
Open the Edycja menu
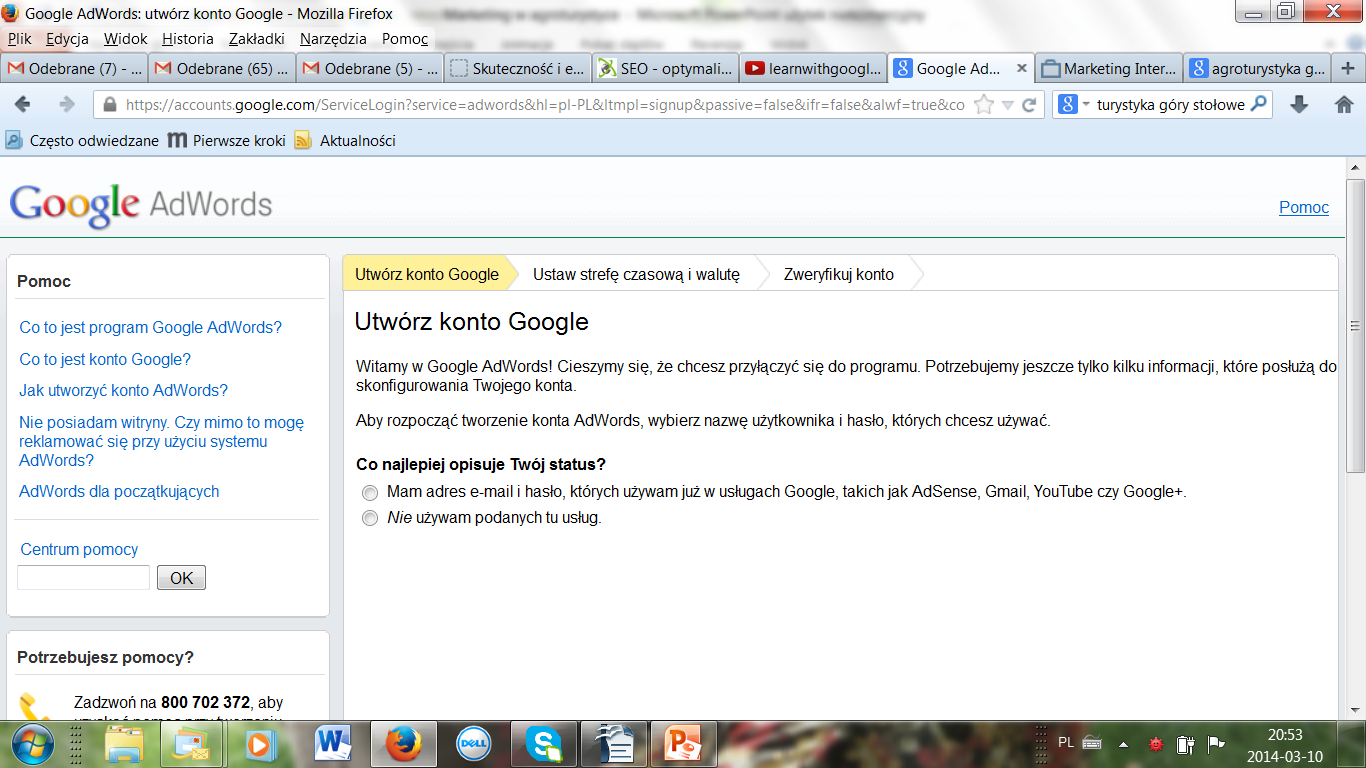pyautogui.click(x=67, y=39)
